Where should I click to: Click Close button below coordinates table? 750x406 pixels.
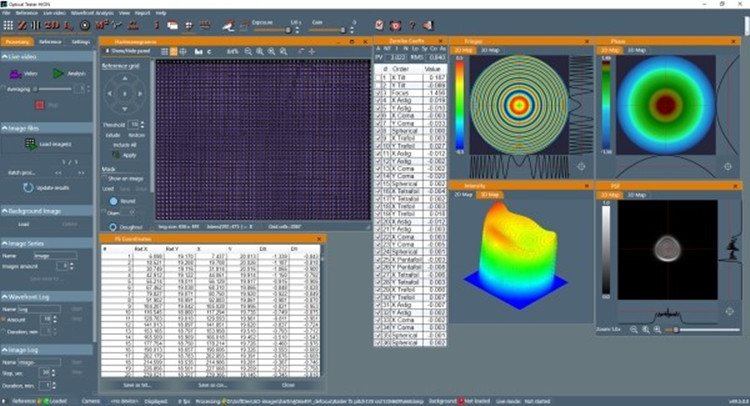point(288,385)
